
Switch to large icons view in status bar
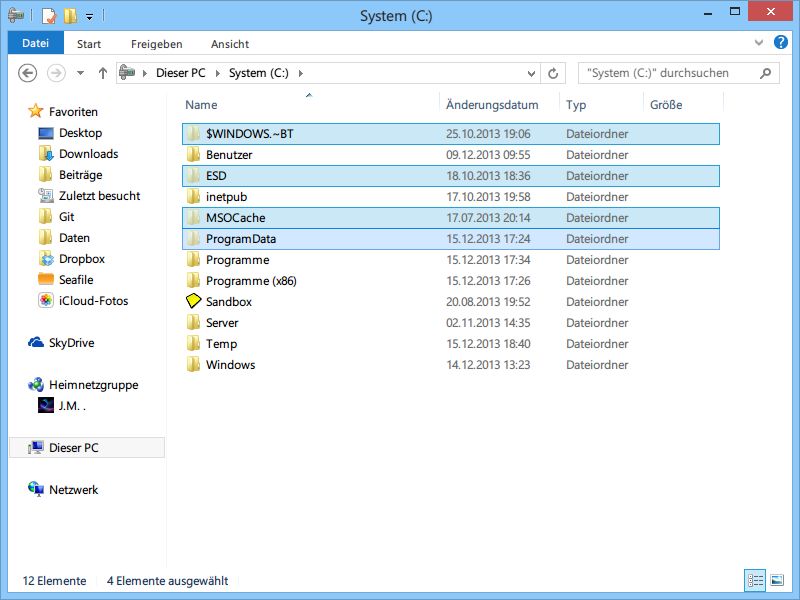[x=777, y=580]
